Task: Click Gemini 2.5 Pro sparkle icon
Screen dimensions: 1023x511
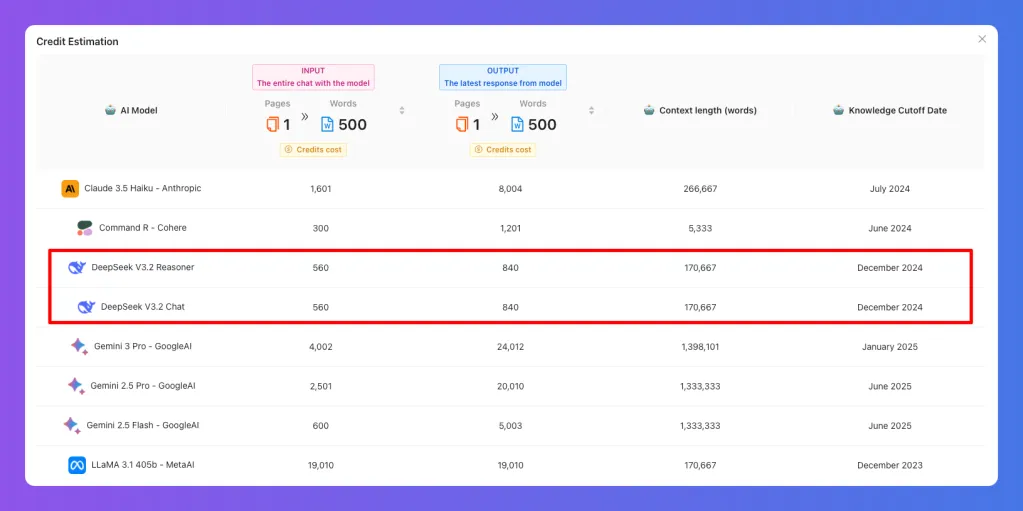Action: click(76, 386)
